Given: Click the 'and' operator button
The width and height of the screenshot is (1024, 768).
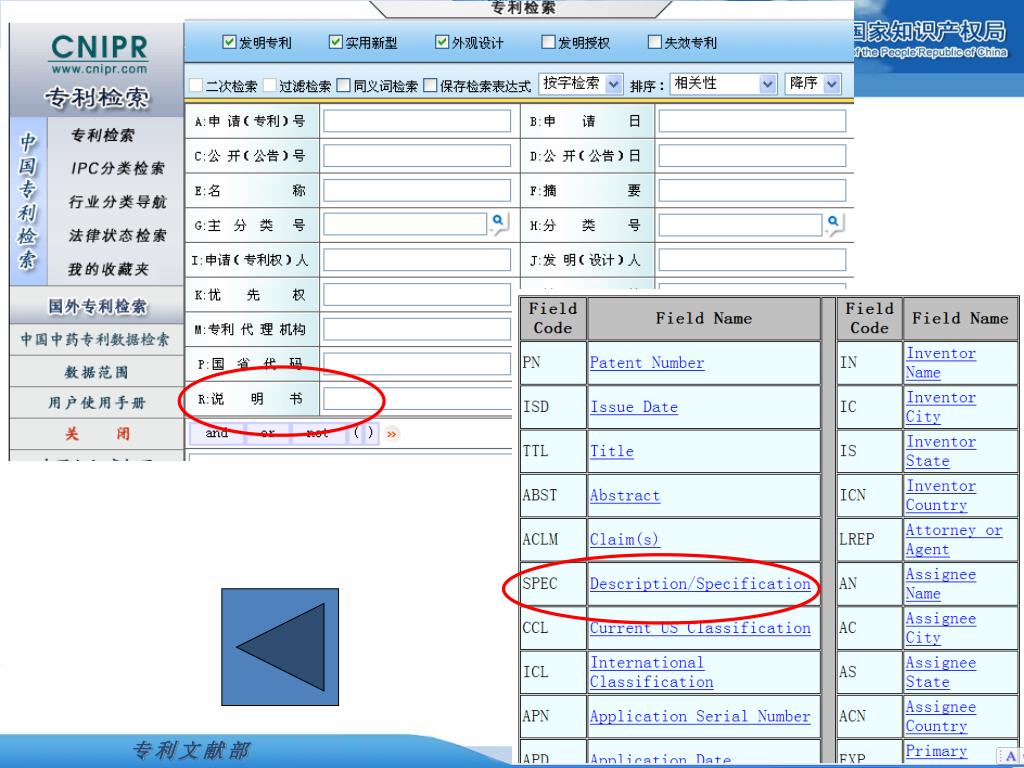Looking at the screenshot, I should click(x=216, y=434).
